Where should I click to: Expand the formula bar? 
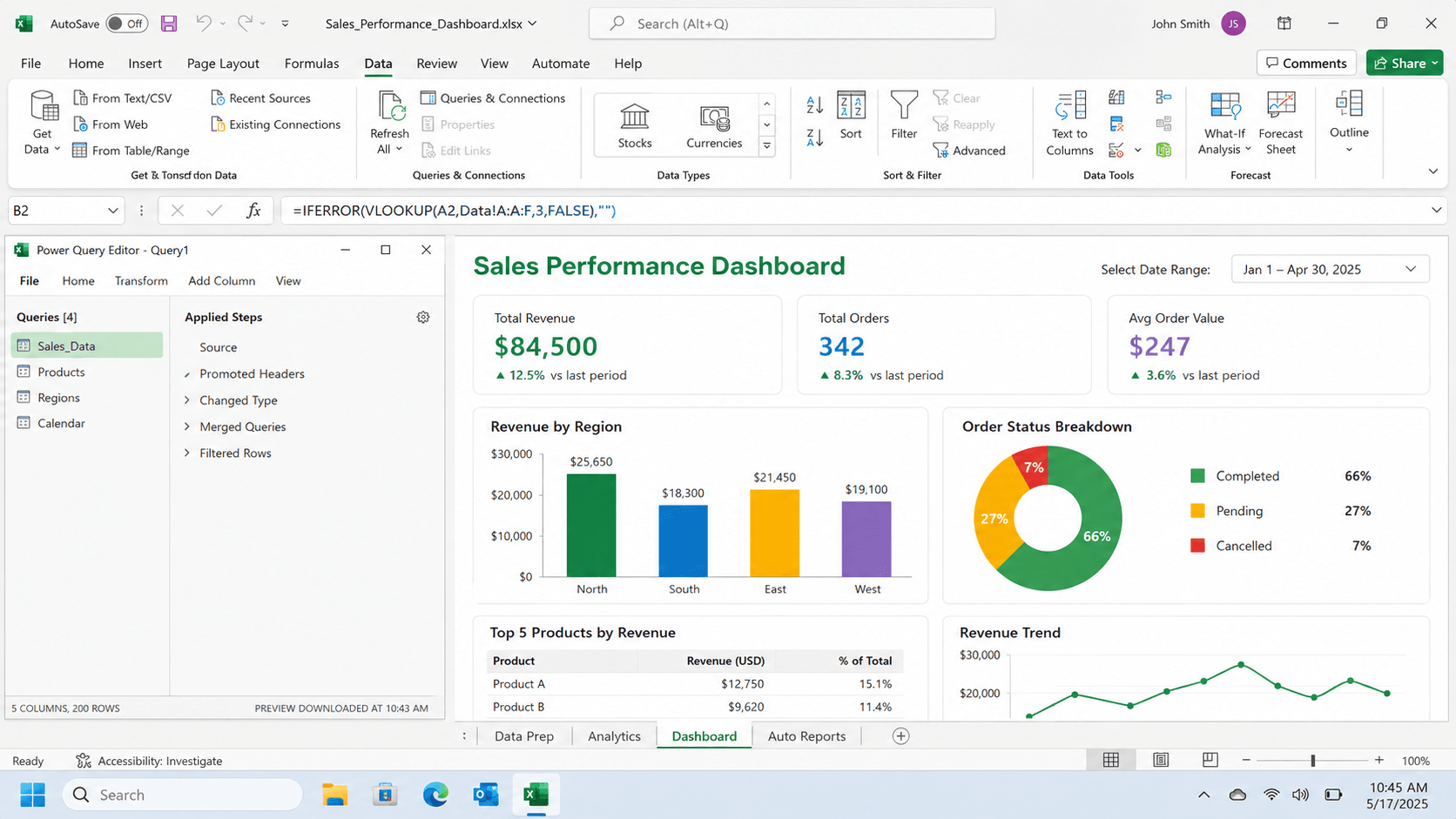coord(1436,211)
